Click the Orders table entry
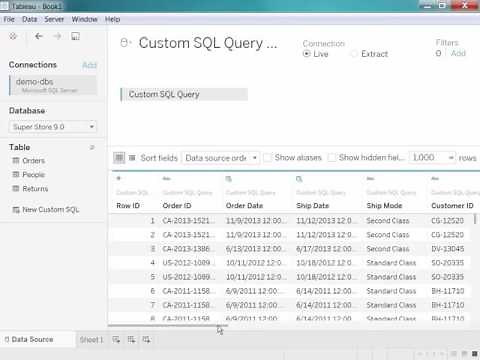 [33, 161]
